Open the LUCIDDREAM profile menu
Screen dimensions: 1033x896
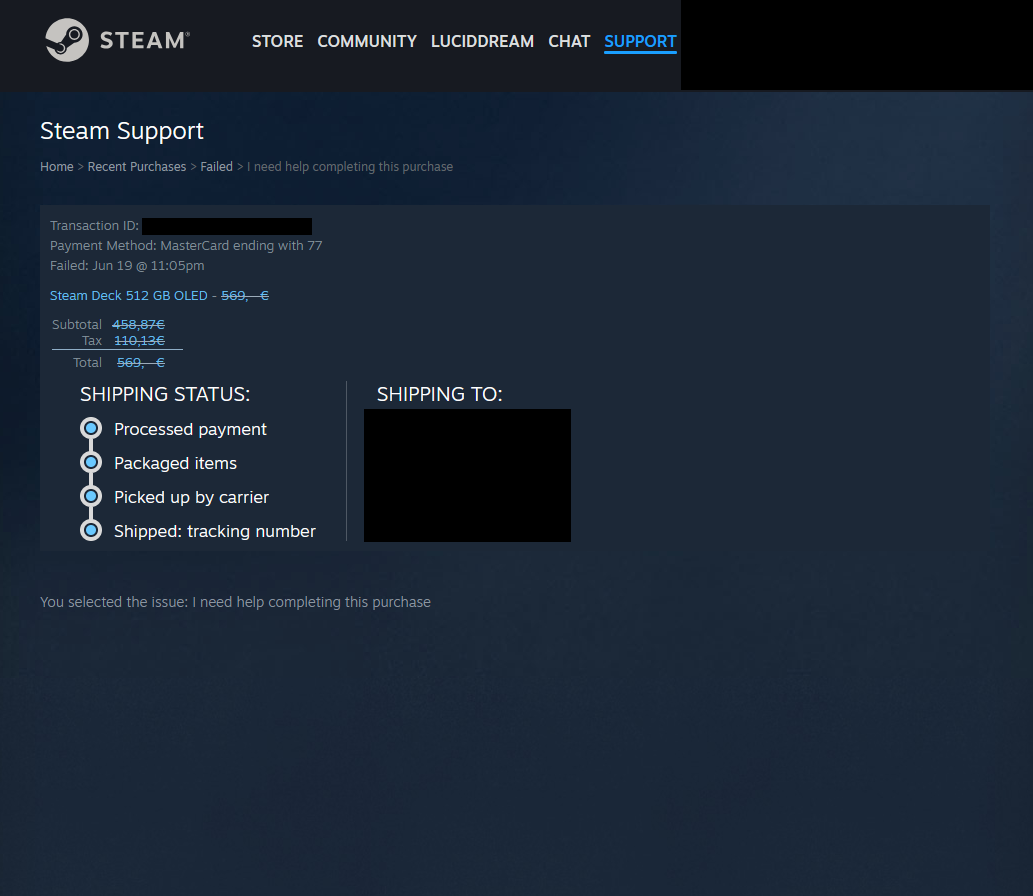(x=482, y=42)
